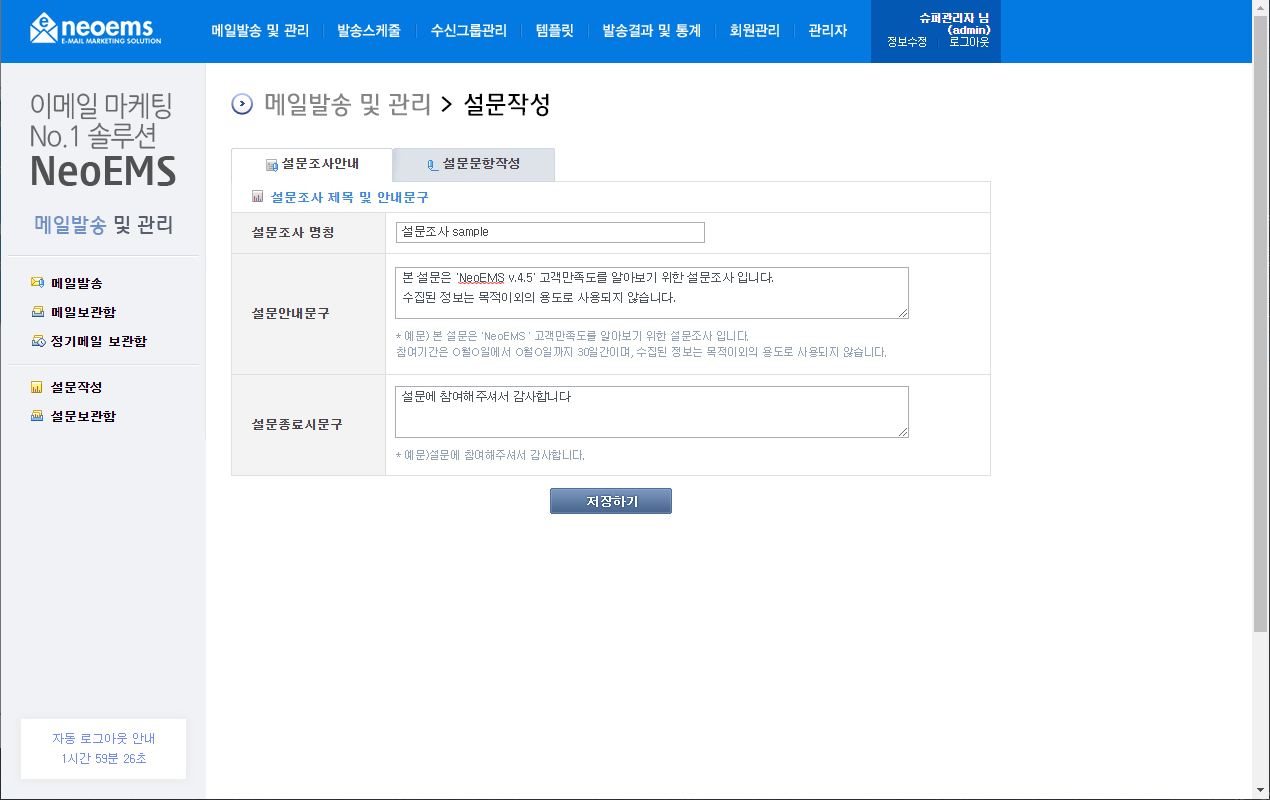Click the 슈퍼관리자 님 (admin) text

tap(955, 23)
